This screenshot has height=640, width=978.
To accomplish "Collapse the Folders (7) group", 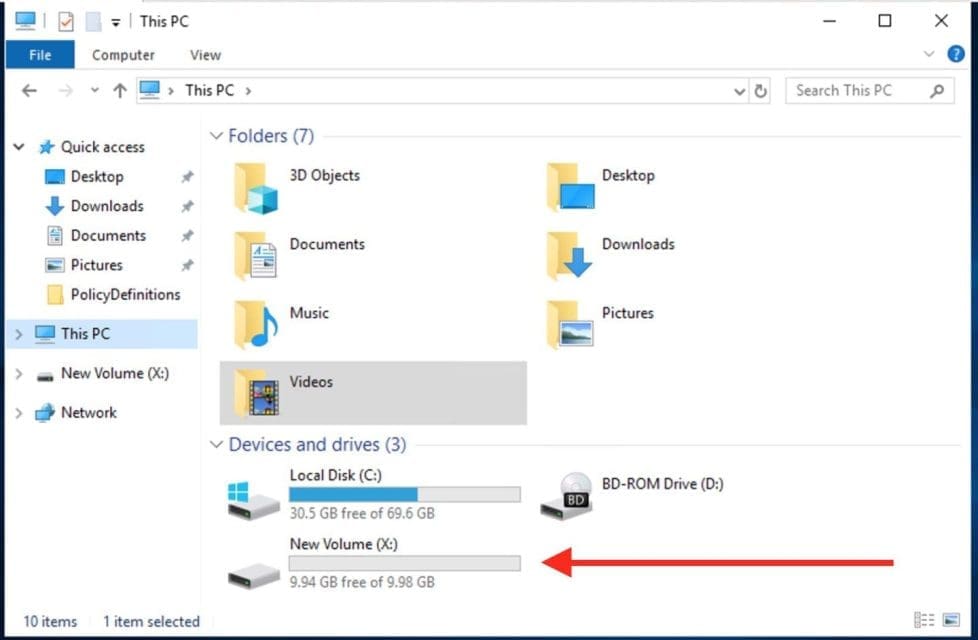I will (x=217, y=136).
